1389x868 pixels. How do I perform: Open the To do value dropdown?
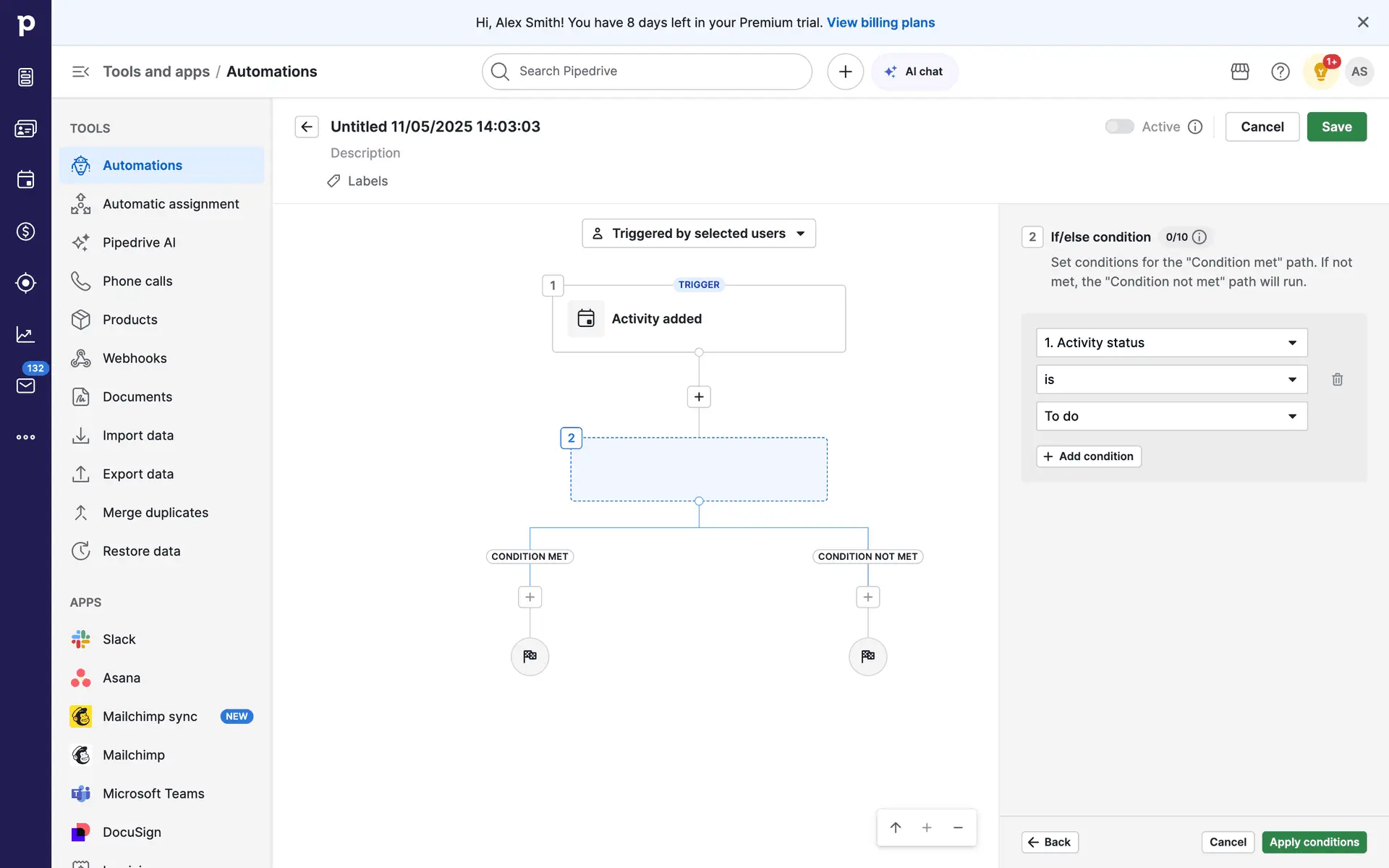tap(1171, 416)
